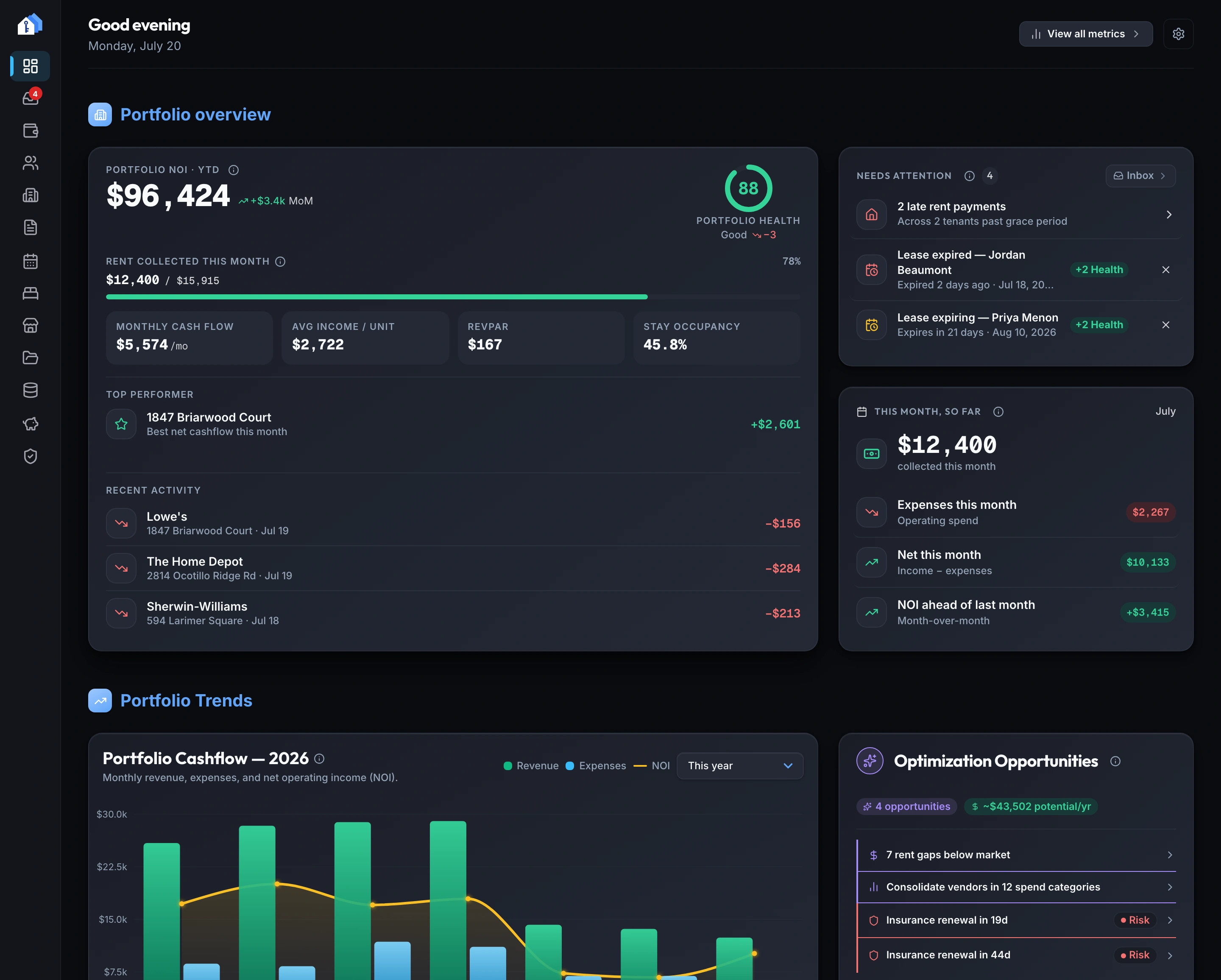Click the Portfolio overview section icon
The height and width of the screenshot is (980, 1221).
pos(100,114)
